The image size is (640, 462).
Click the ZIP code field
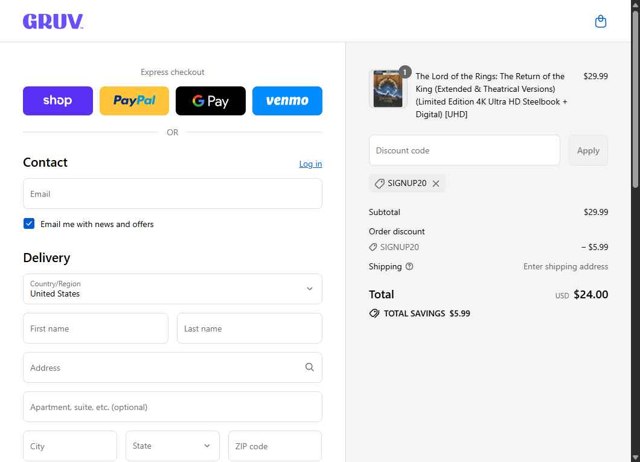point(275,446)
